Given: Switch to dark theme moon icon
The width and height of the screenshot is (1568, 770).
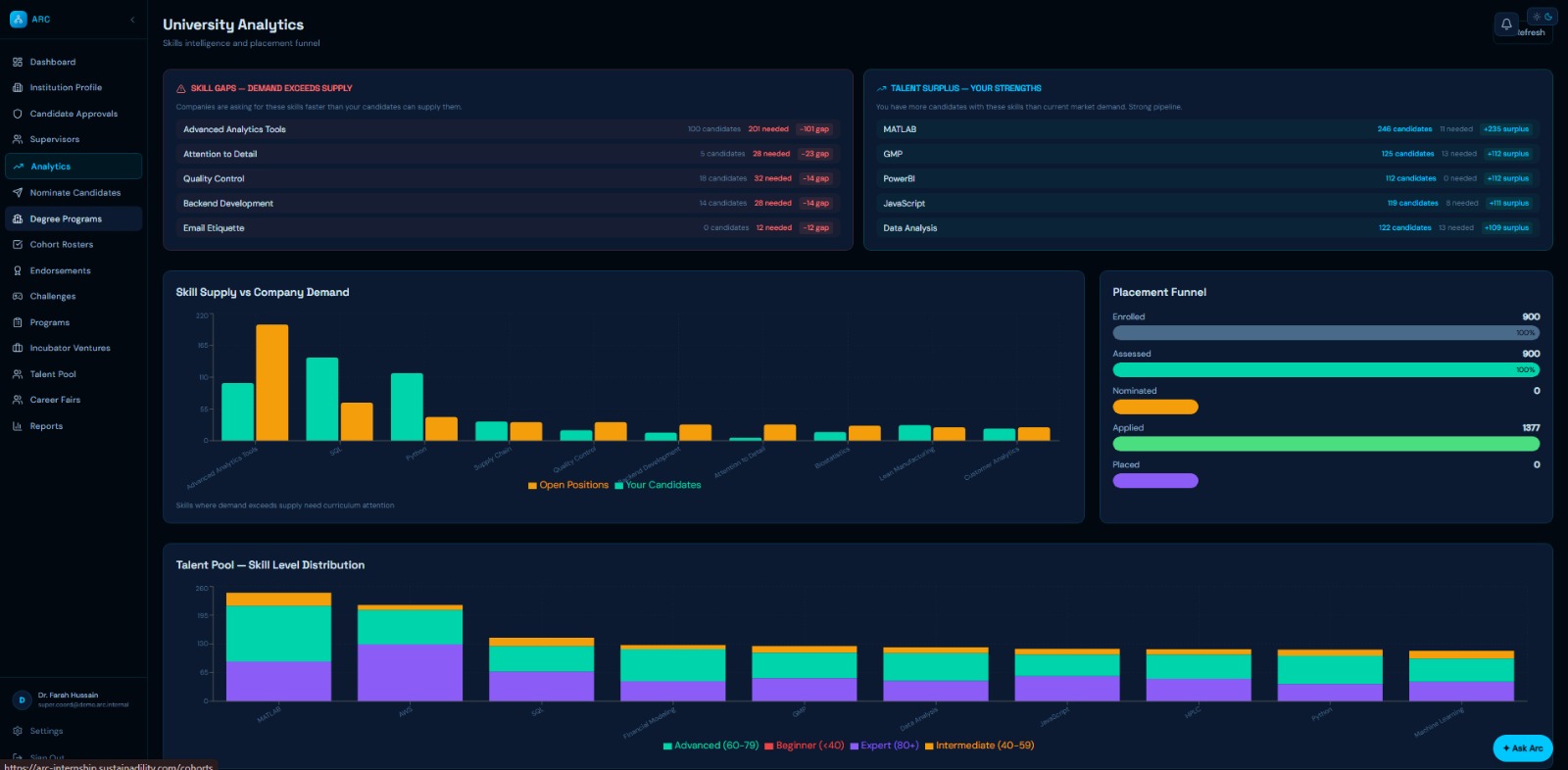Looking at the screenshot, I should [1548, 17].
